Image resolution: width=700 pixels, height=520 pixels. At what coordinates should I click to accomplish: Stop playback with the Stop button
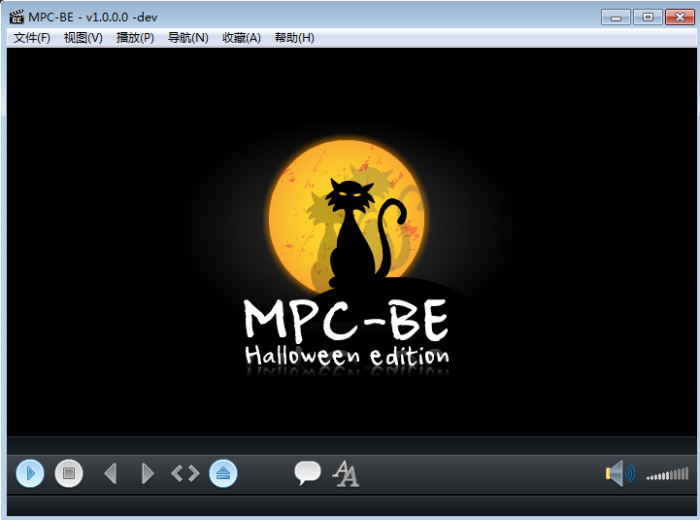(69, 473)
